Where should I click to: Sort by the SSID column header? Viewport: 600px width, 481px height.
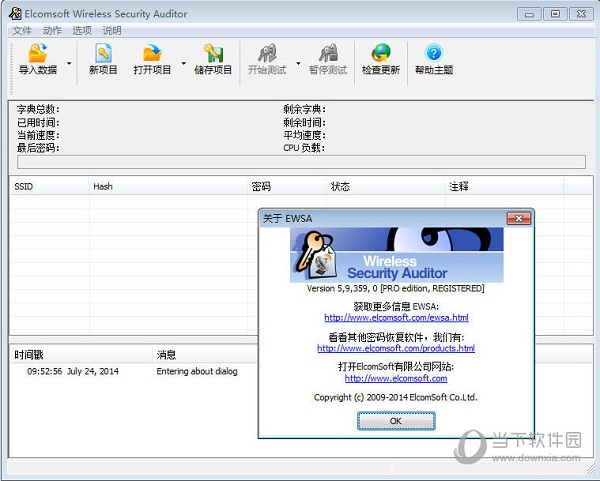click(x=49, y=187)
